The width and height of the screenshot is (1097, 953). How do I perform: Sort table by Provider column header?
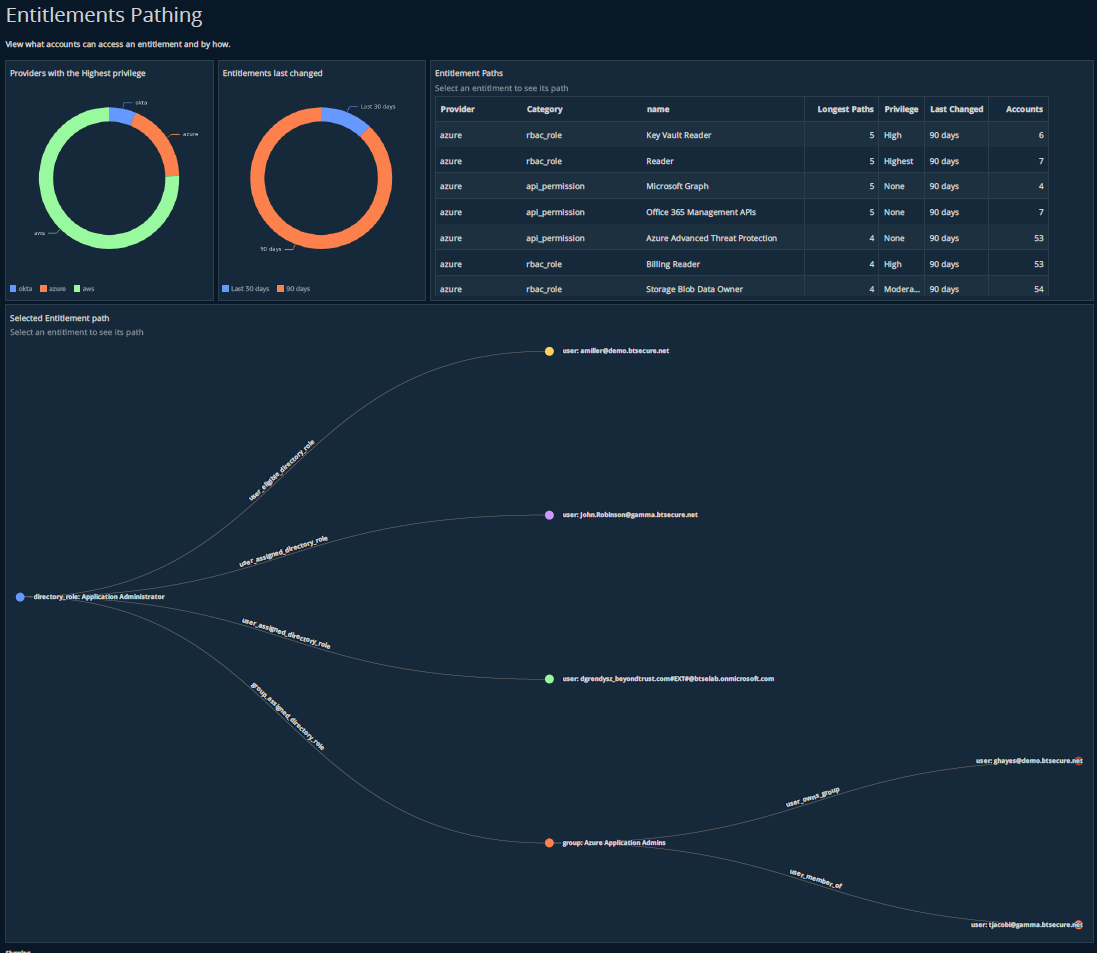[458, 109]
